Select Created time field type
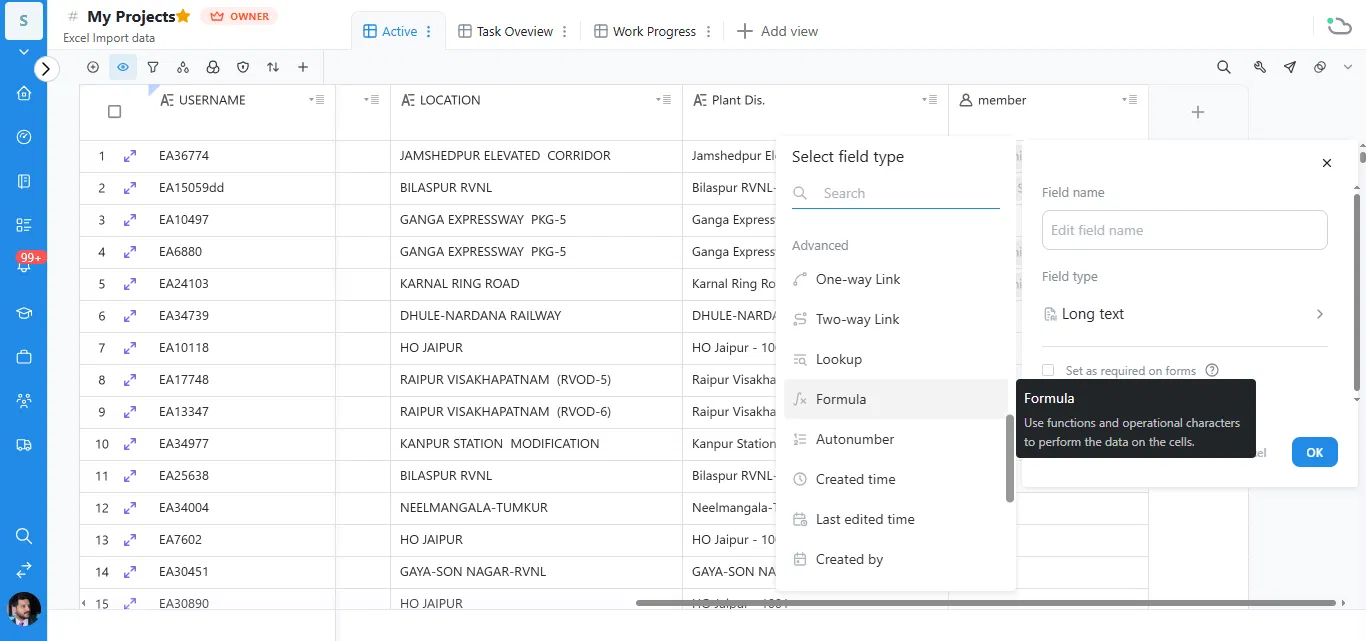The width and height of the screenshot is (1366, 641). pos(895,479)
